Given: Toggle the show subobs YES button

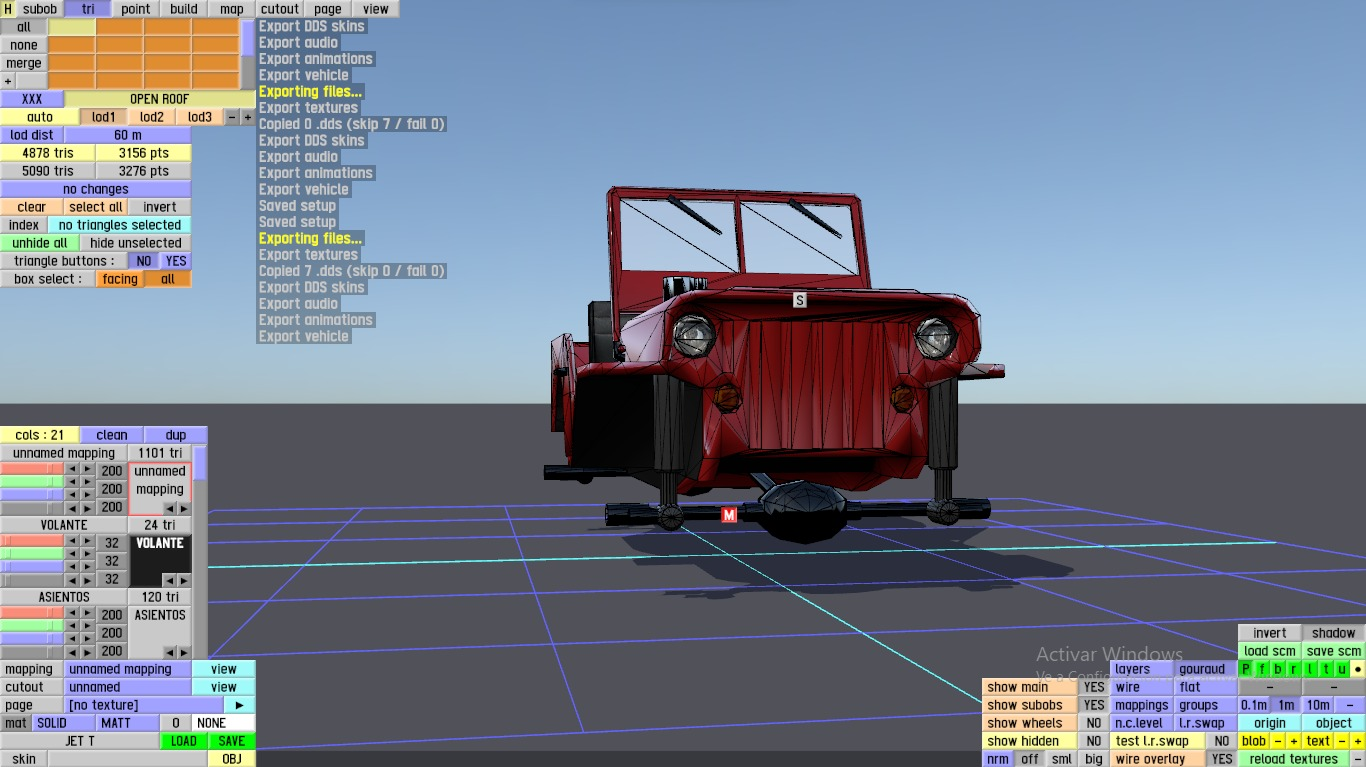Looking at the screenshot, I should click(x=1094, y=705).
